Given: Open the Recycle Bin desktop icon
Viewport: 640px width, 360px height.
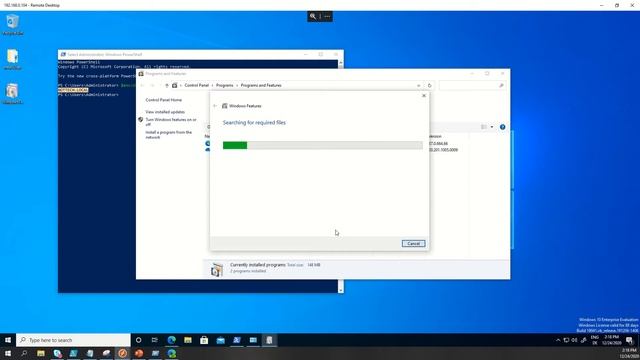Looking at the screenshot, I should point(13,24).
